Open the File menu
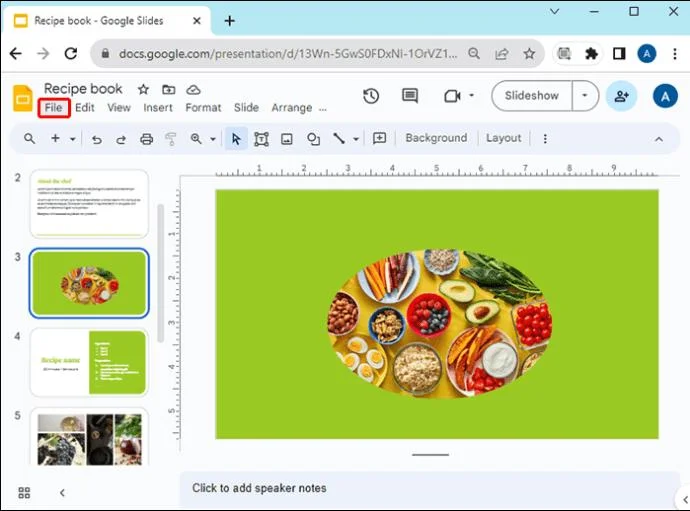Viewport: 690px width, 511px height. click(x=53, y=108)
